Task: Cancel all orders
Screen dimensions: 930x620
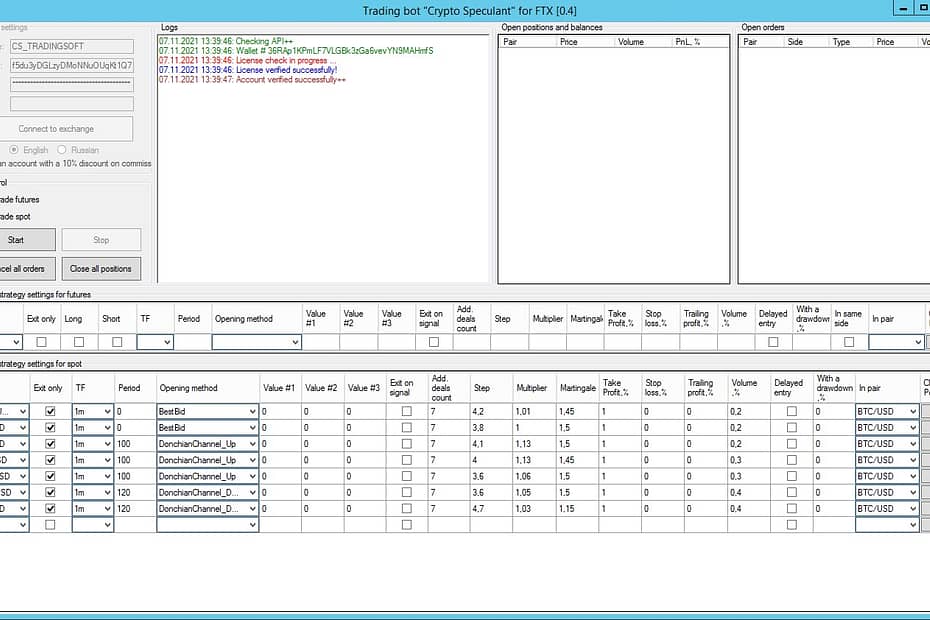Action: 27,269
